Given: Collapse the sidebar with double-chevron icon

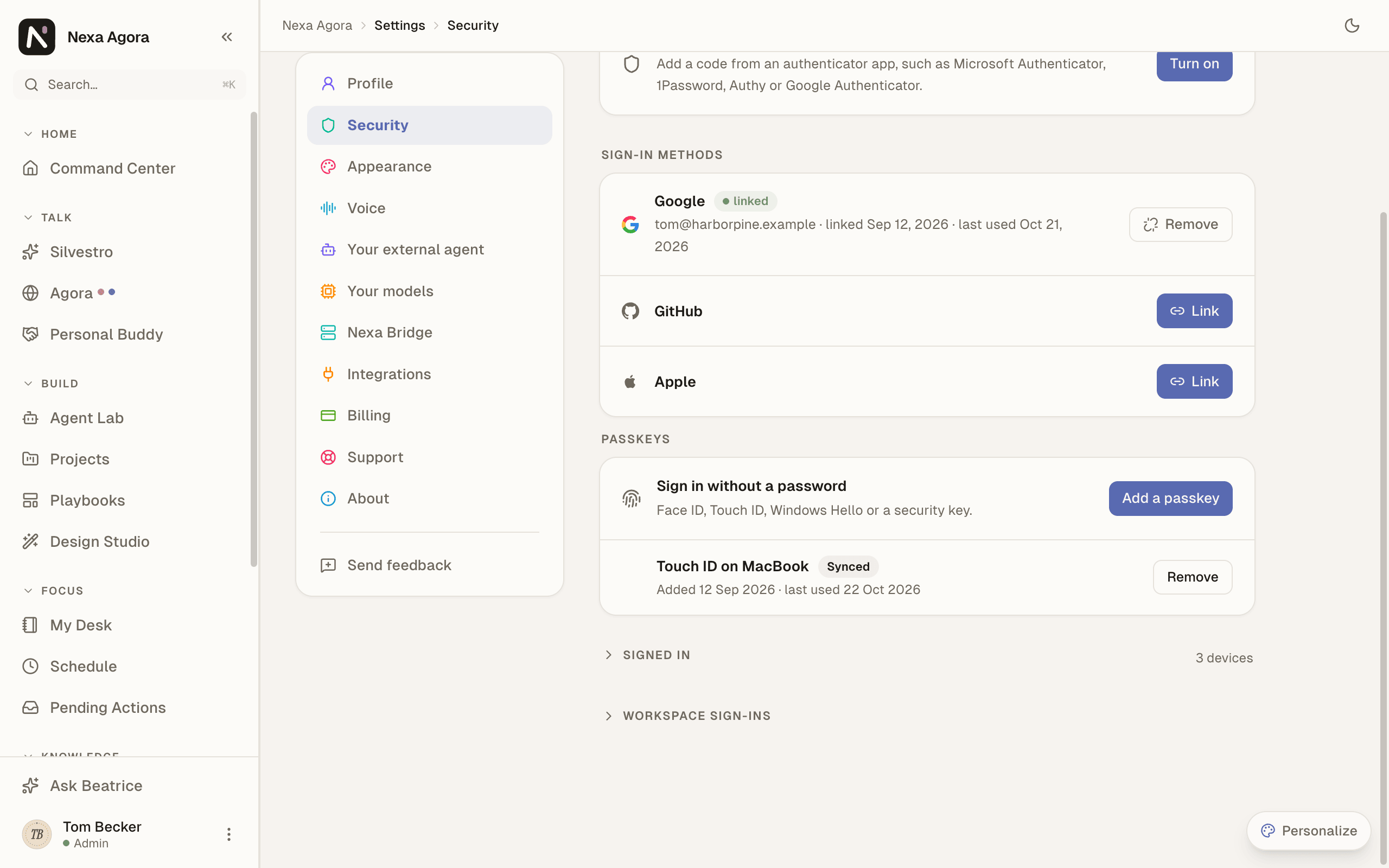Looking at the screenshot, I should pyautogui.click(x=227, y=37).
